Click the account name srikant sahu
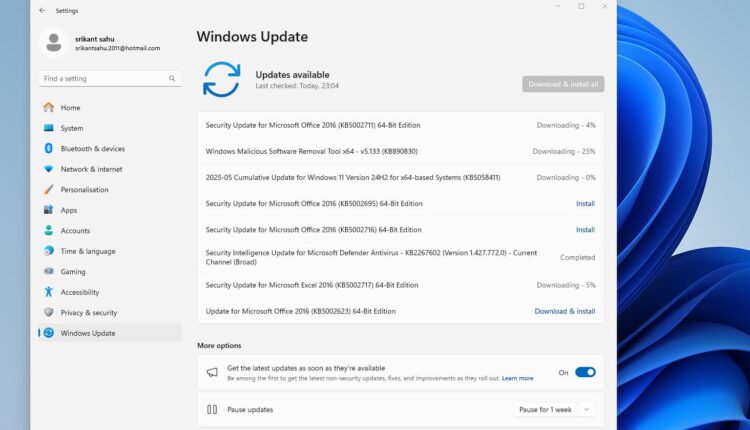Viewport: 750px width, 430px height. coord(95,39)
